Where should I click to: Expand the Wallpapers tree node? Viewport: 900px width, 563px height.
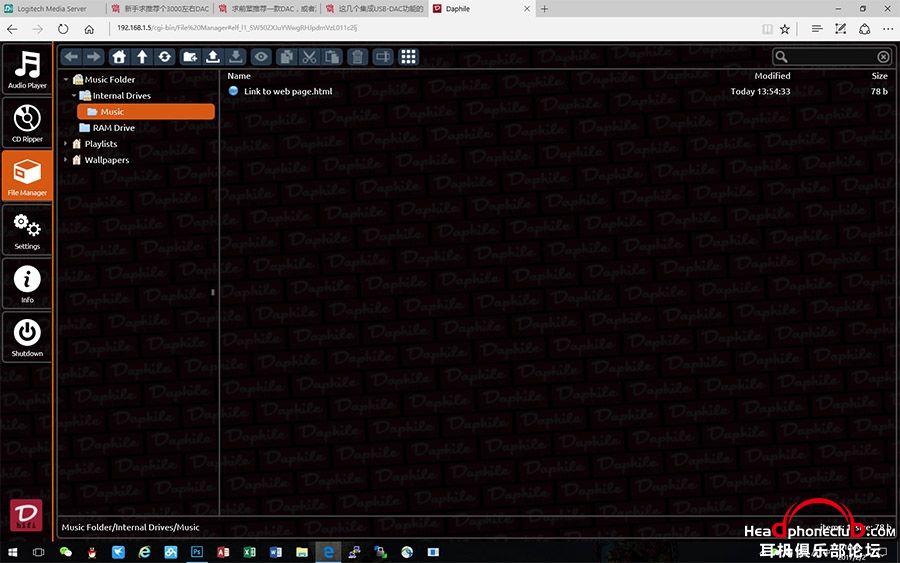click(x=66, y=160)
